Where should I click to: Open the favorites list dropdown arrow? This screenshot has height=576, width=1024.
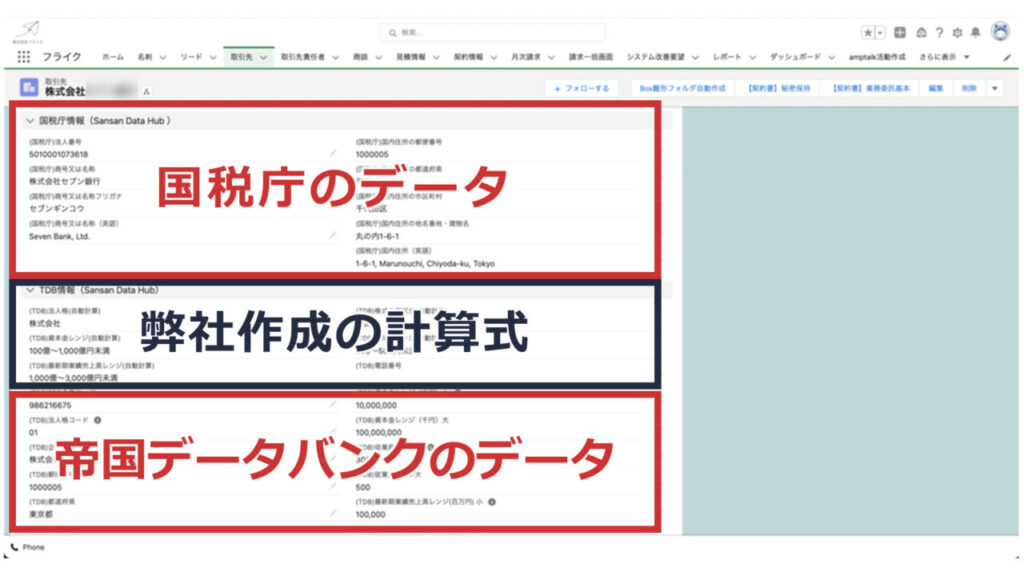click(880, 33)
